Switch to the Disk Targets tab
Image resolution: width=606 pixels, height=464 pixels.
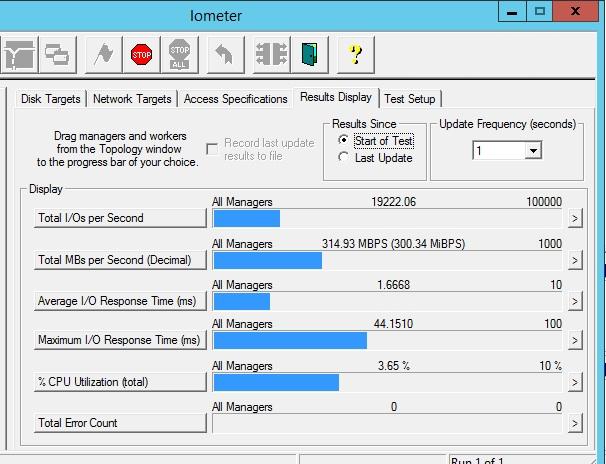pyautogui.click(x=51, y=99)
